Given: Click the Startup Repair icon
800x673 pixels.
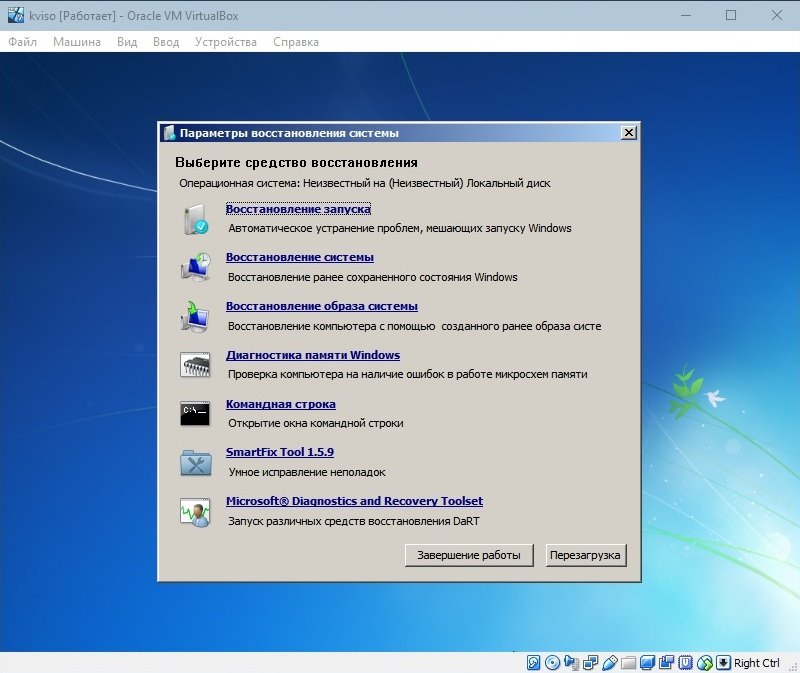Looking at the screenshot, I should 195,218.
